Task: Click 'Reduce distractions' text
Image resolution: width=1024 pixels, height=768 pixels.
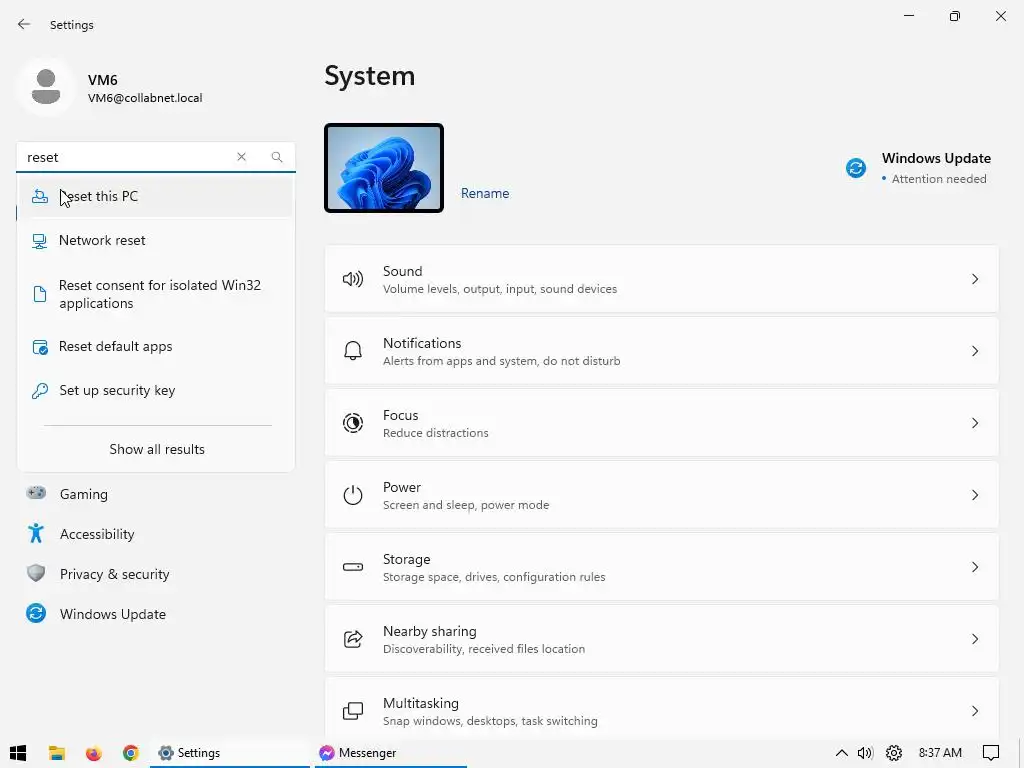Action: 436,433
